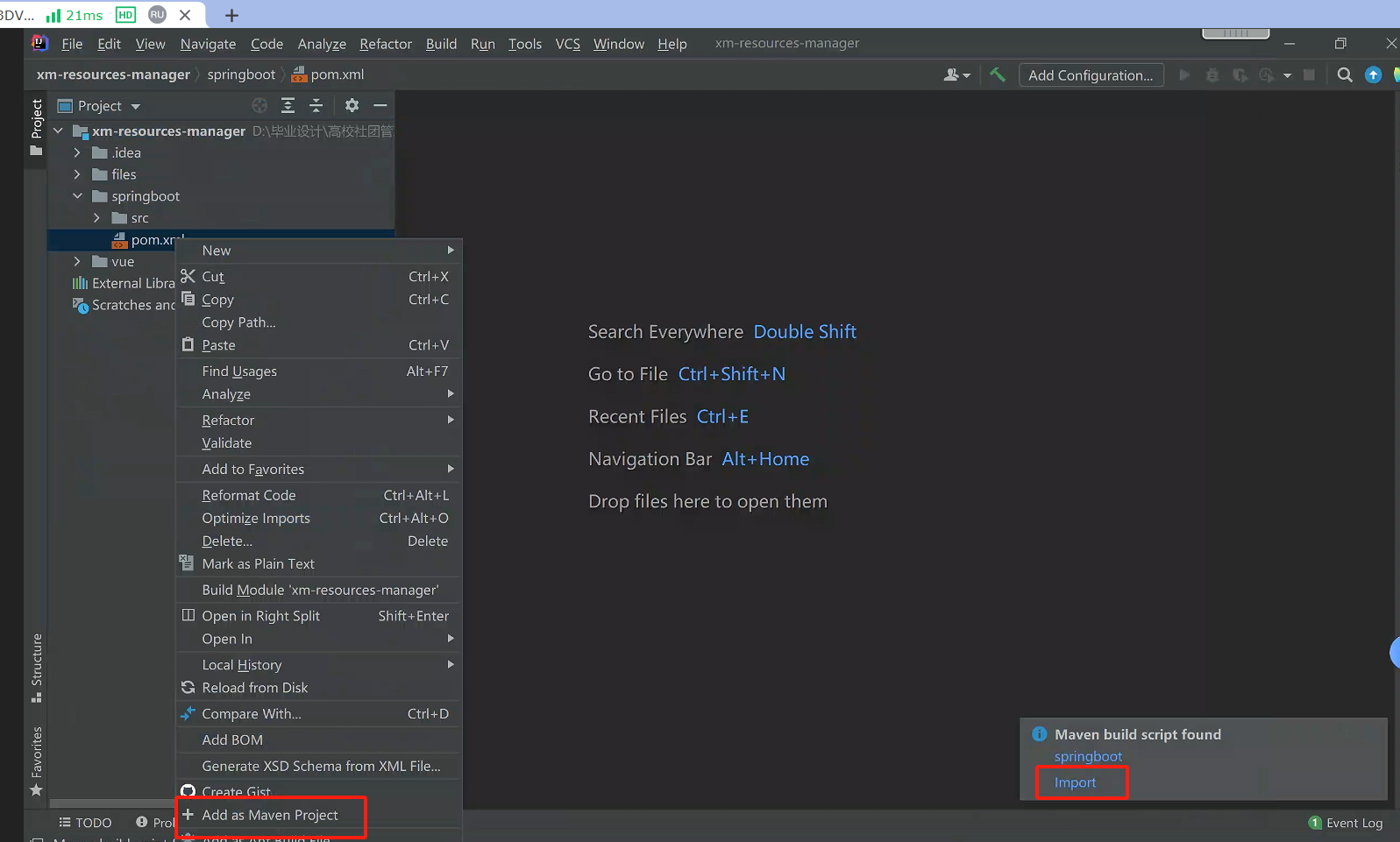Click the Collapse All icon in Project panel
Screen dimensions: 1400x842
tap(316, 105)
